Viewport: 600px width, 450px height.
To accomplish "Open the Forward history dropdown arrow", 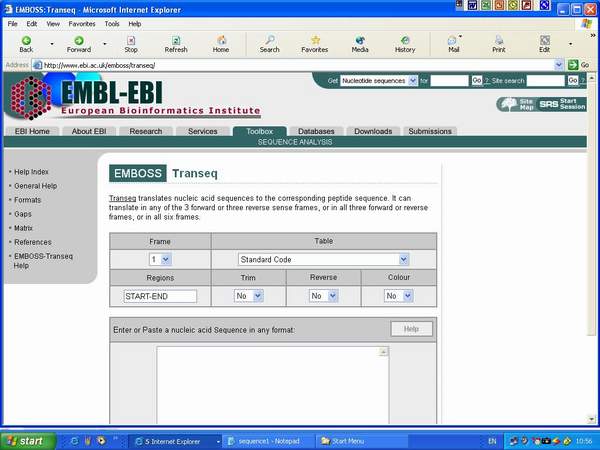I will click(x=105, y=44).
